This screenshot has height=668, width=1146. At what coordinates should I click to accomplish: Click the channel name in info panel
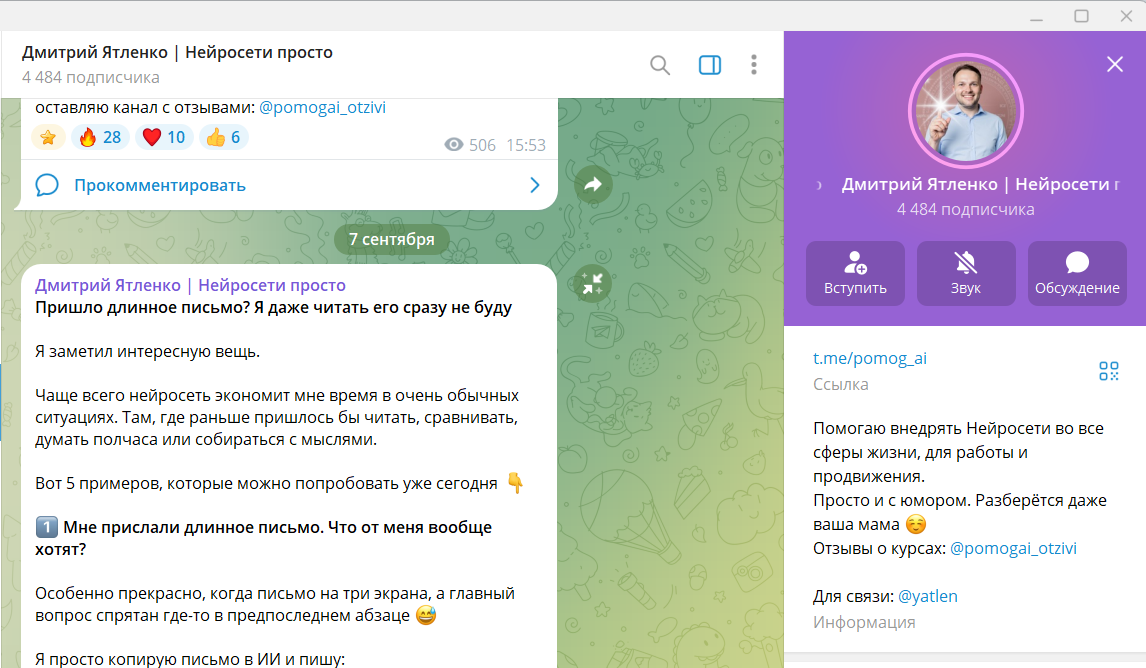(x=980, y=184)
